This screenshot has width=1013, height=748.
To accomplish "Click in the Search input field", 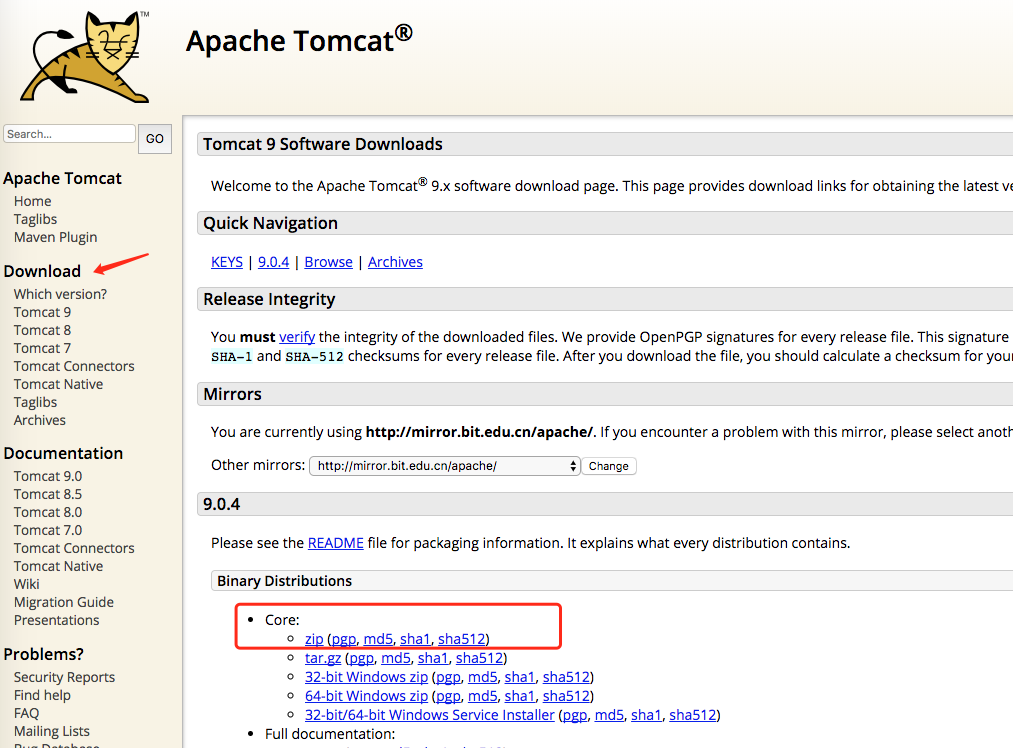I will coord(69,134).
